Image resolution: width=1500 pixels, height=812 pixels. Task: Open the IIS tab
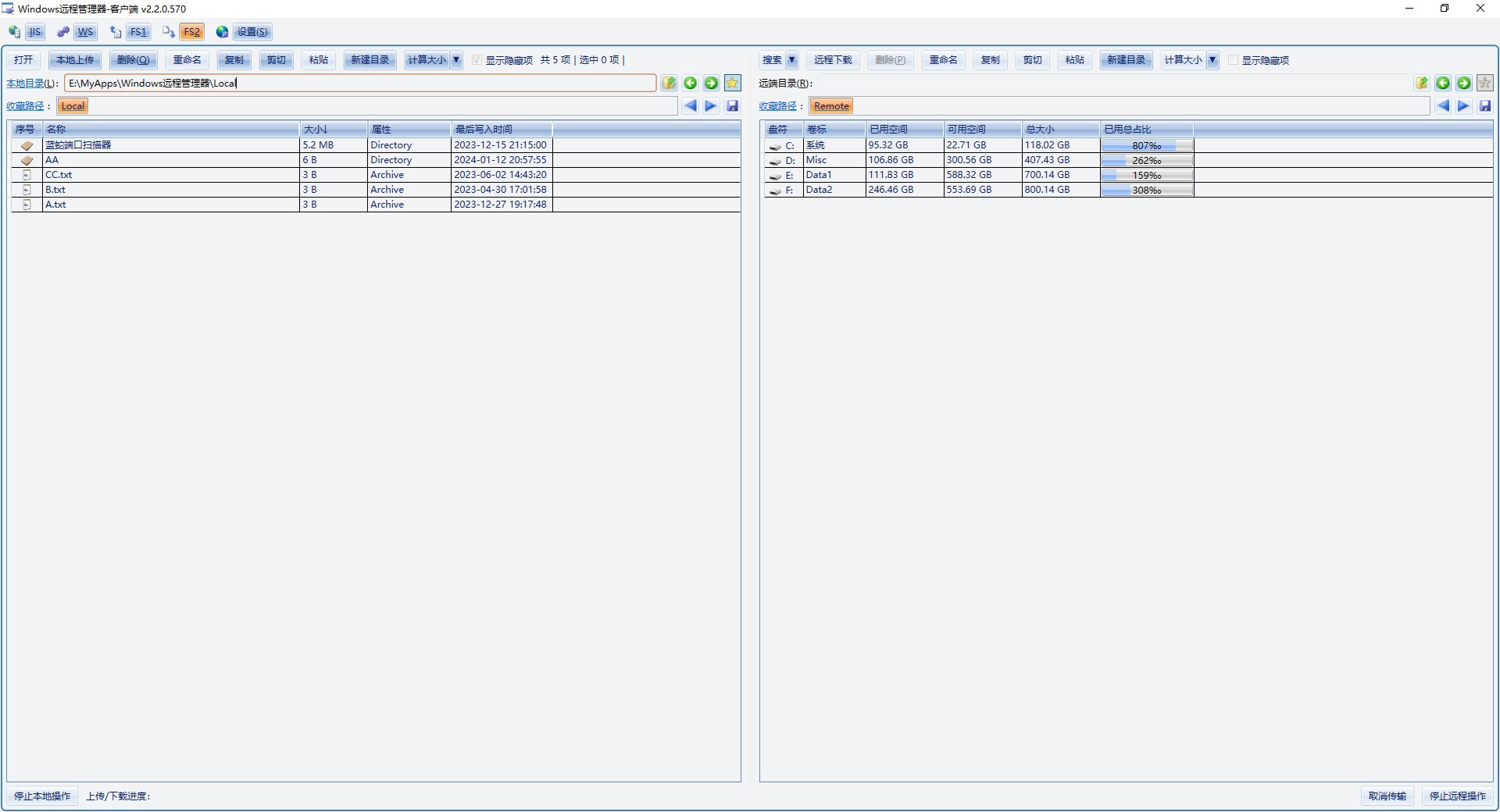pos(35,32)
